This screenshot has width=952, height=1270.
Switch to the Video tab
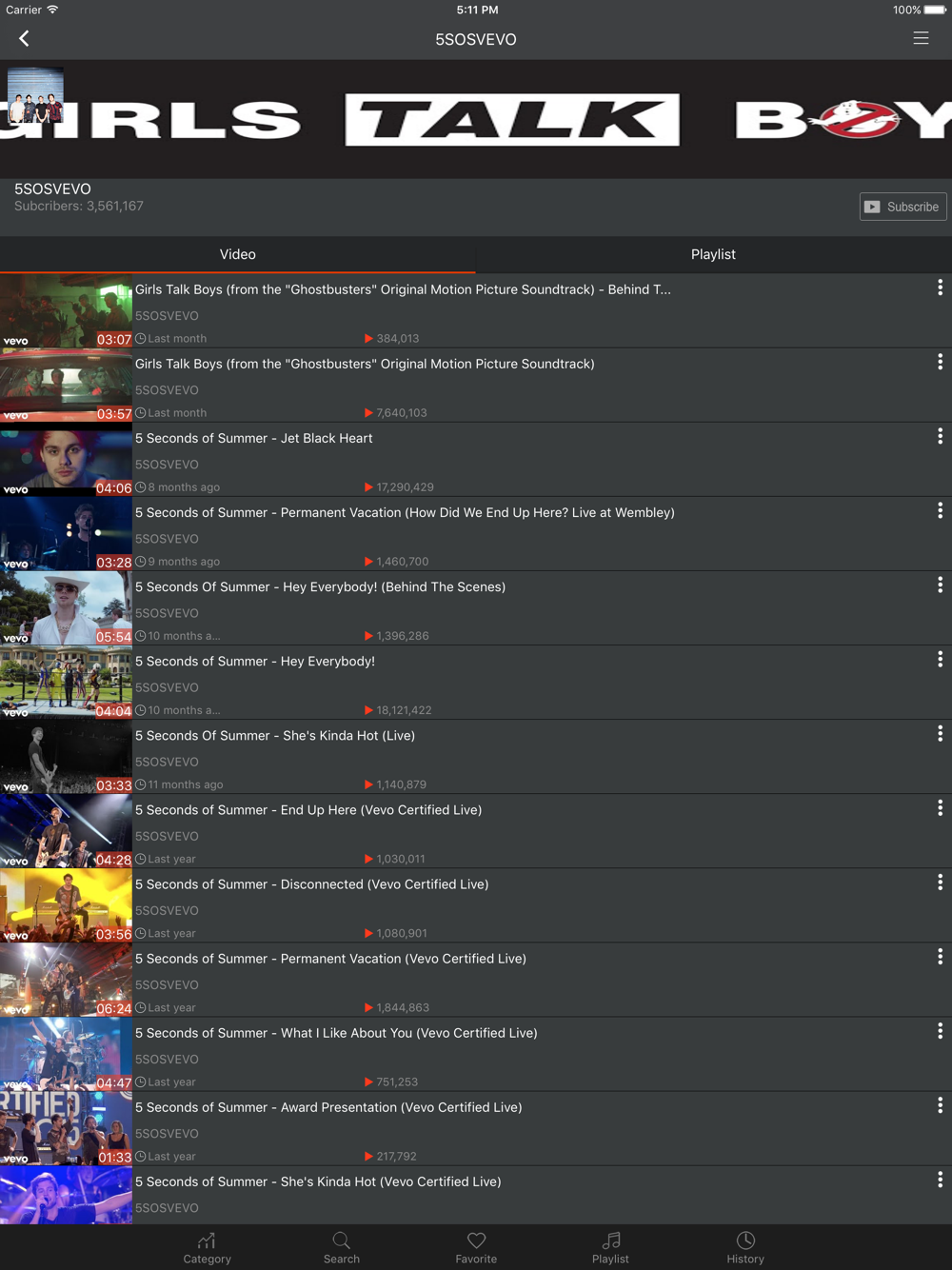click(238, 254)
